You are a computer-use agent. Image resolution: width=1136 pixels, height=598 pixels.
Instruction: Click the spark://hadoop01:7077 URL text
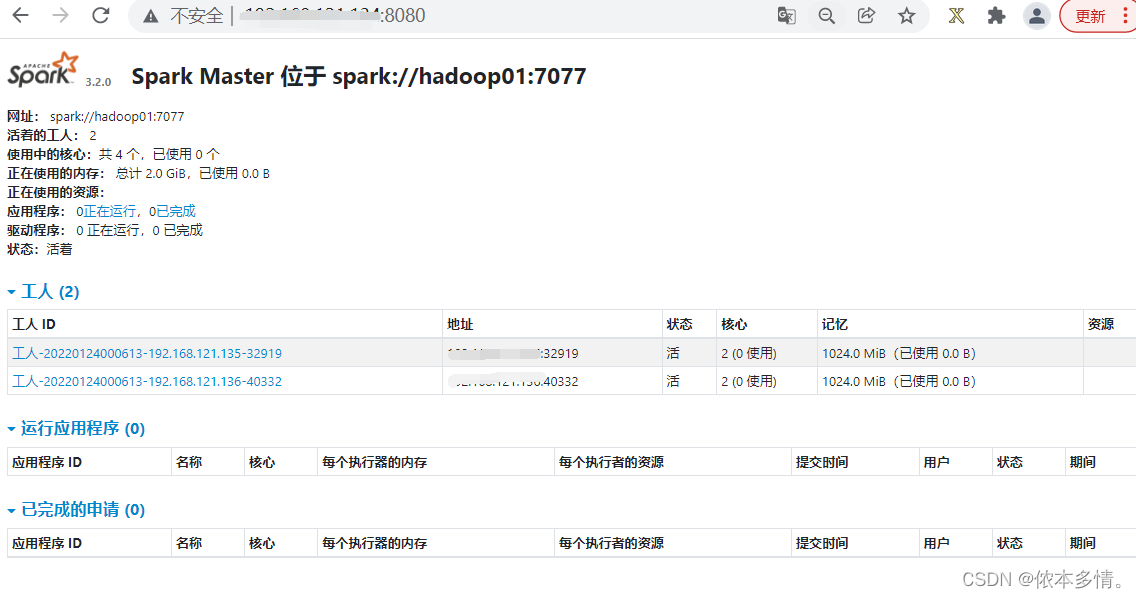117,116
